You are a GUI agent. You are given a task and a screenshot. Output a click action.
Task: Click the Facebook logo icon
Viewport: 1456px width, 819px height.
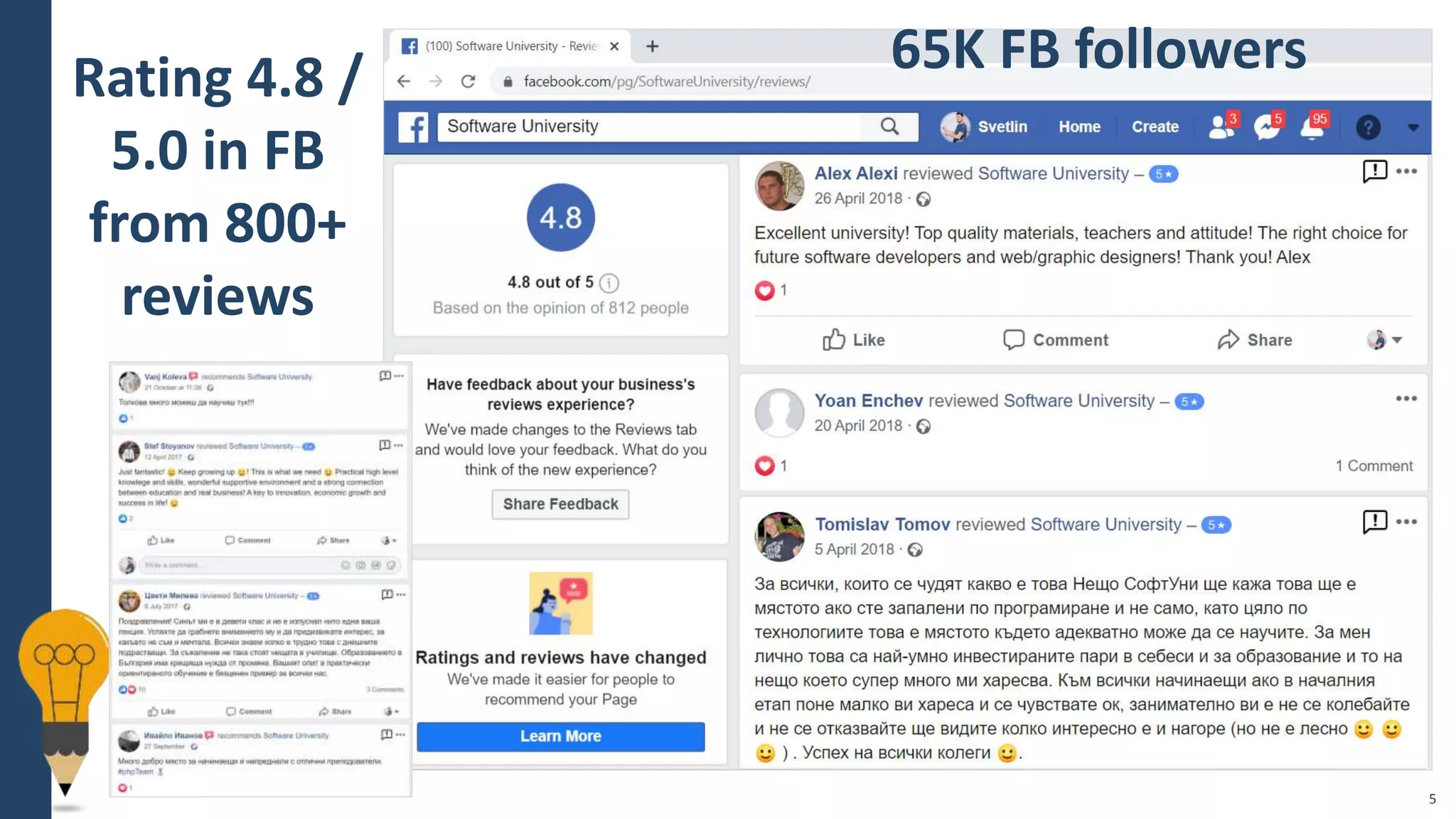[x=413, y=127]
